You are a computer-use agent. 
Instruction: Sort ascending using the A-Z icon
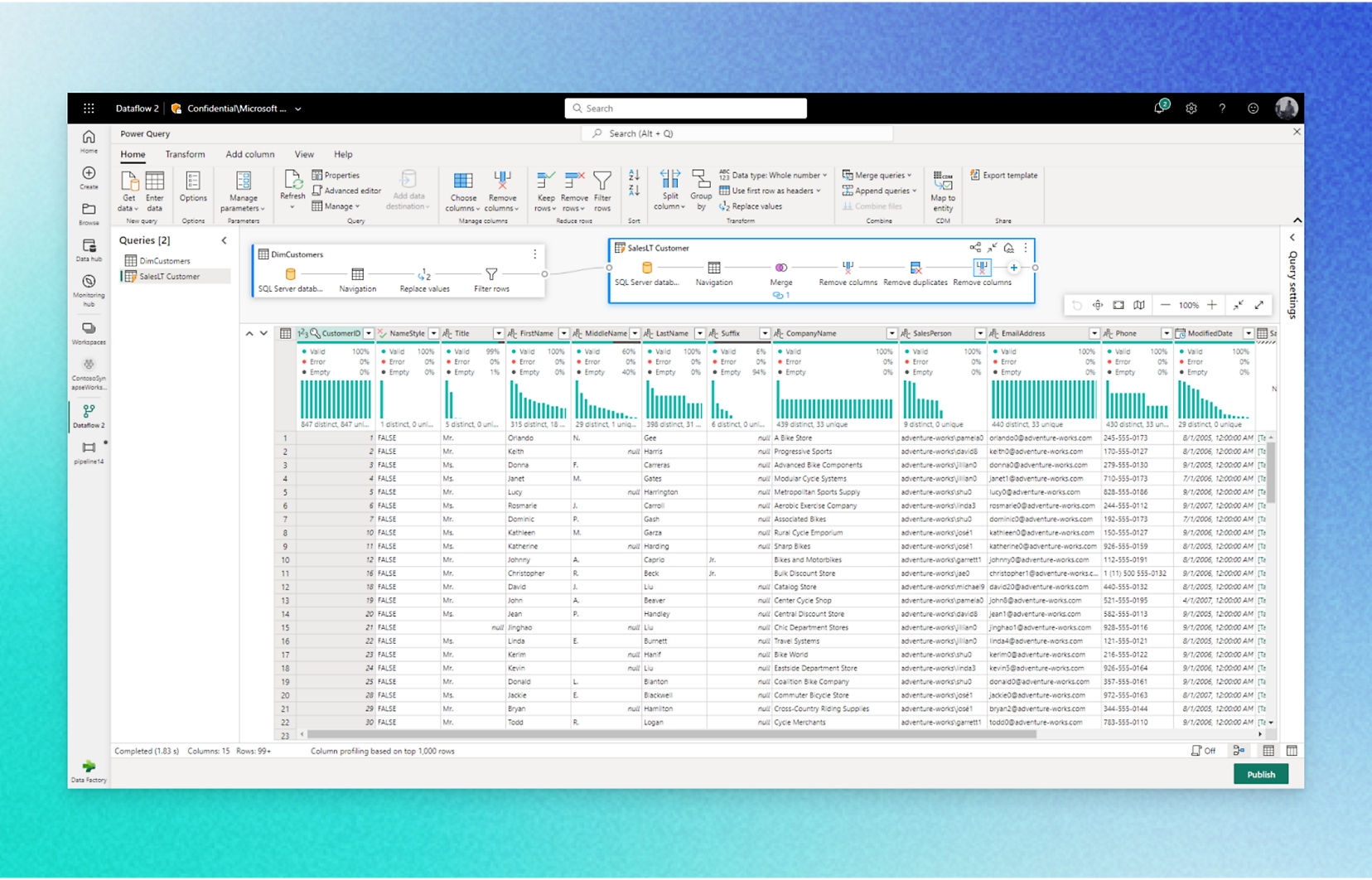634,176
